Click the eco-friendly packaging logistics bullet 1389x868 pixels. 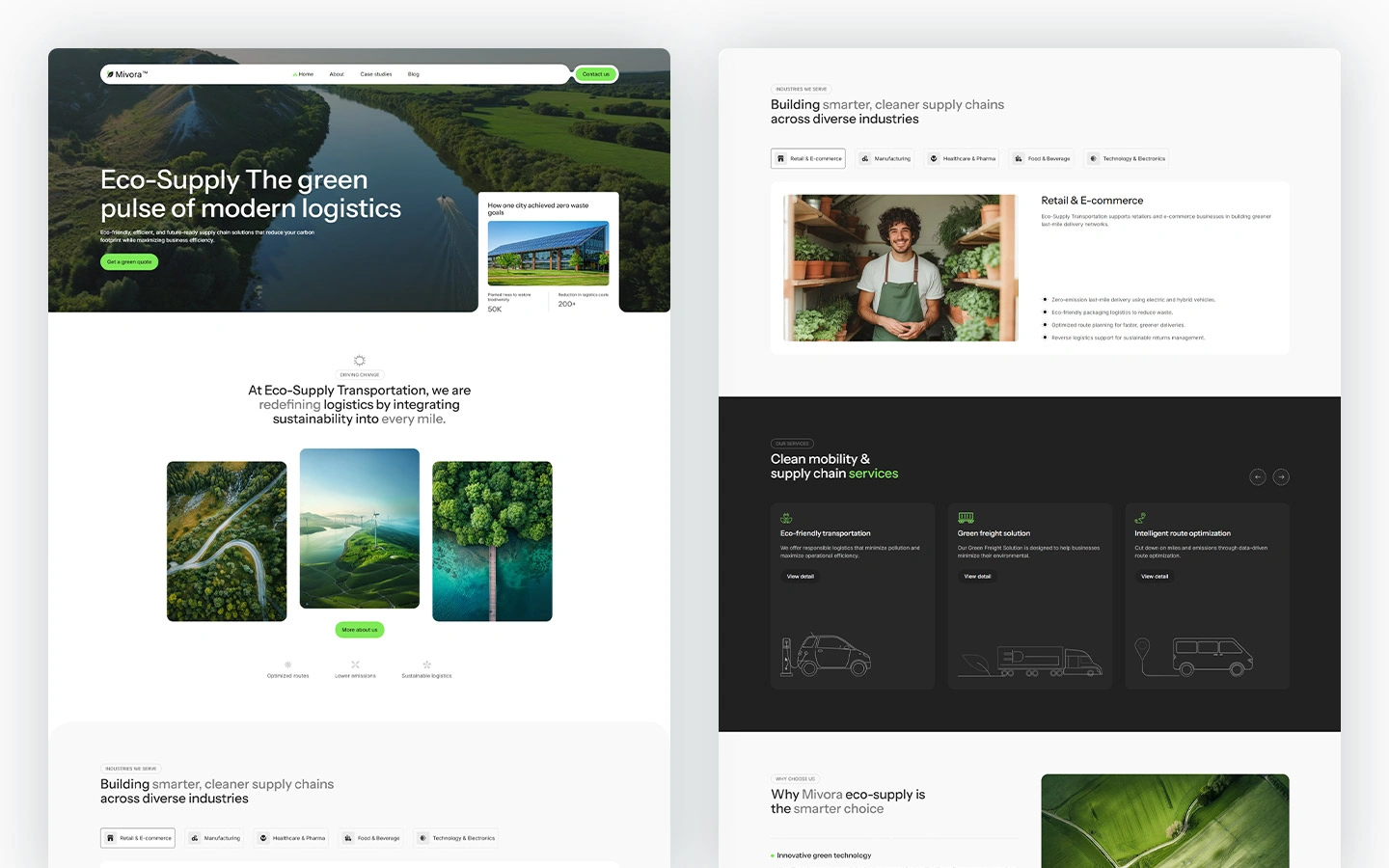(1108, 312)
